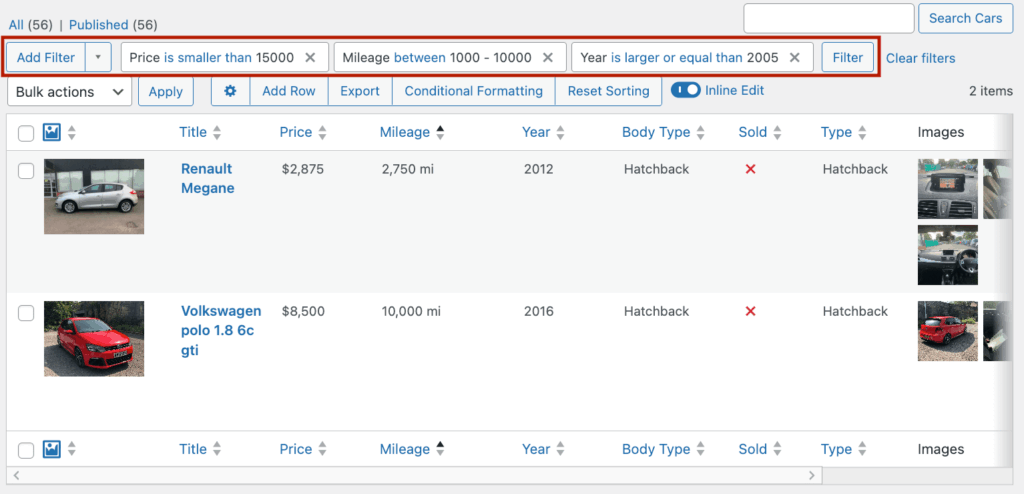Tick the select-all checkbox in header

coord(26,133)
